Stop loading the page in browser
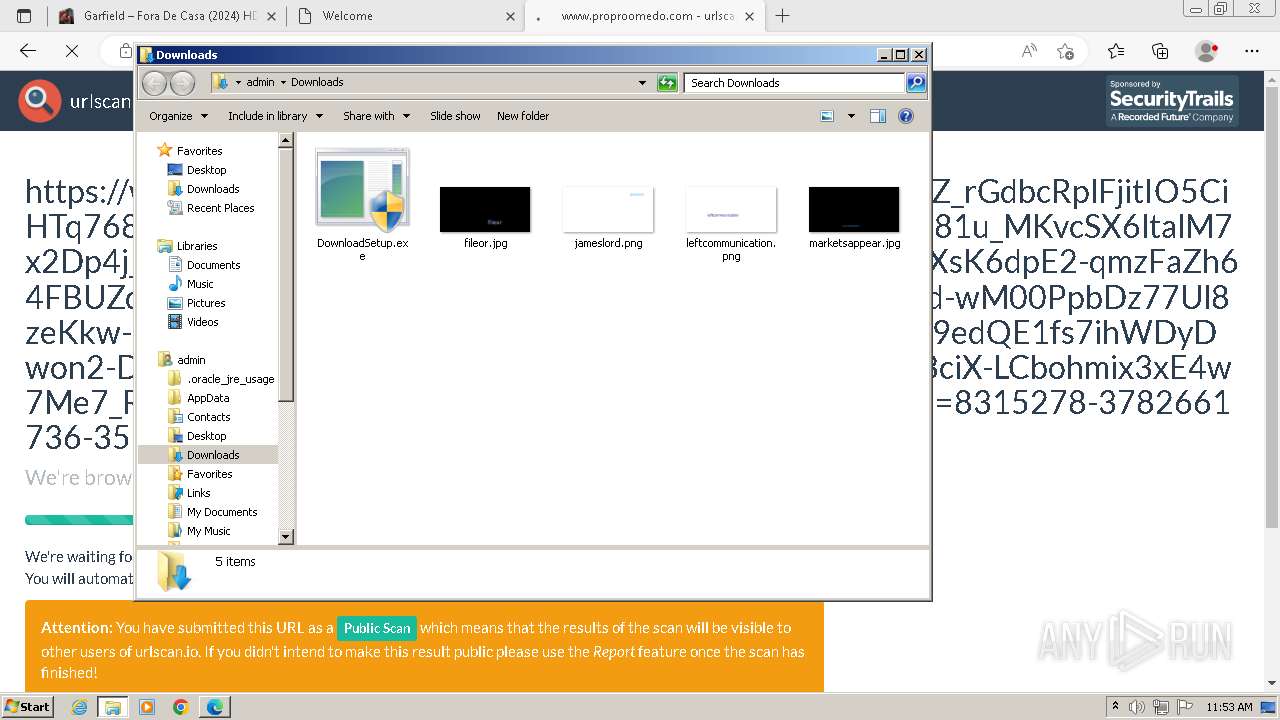This screenshot has height=720, width=1280. 72,51
